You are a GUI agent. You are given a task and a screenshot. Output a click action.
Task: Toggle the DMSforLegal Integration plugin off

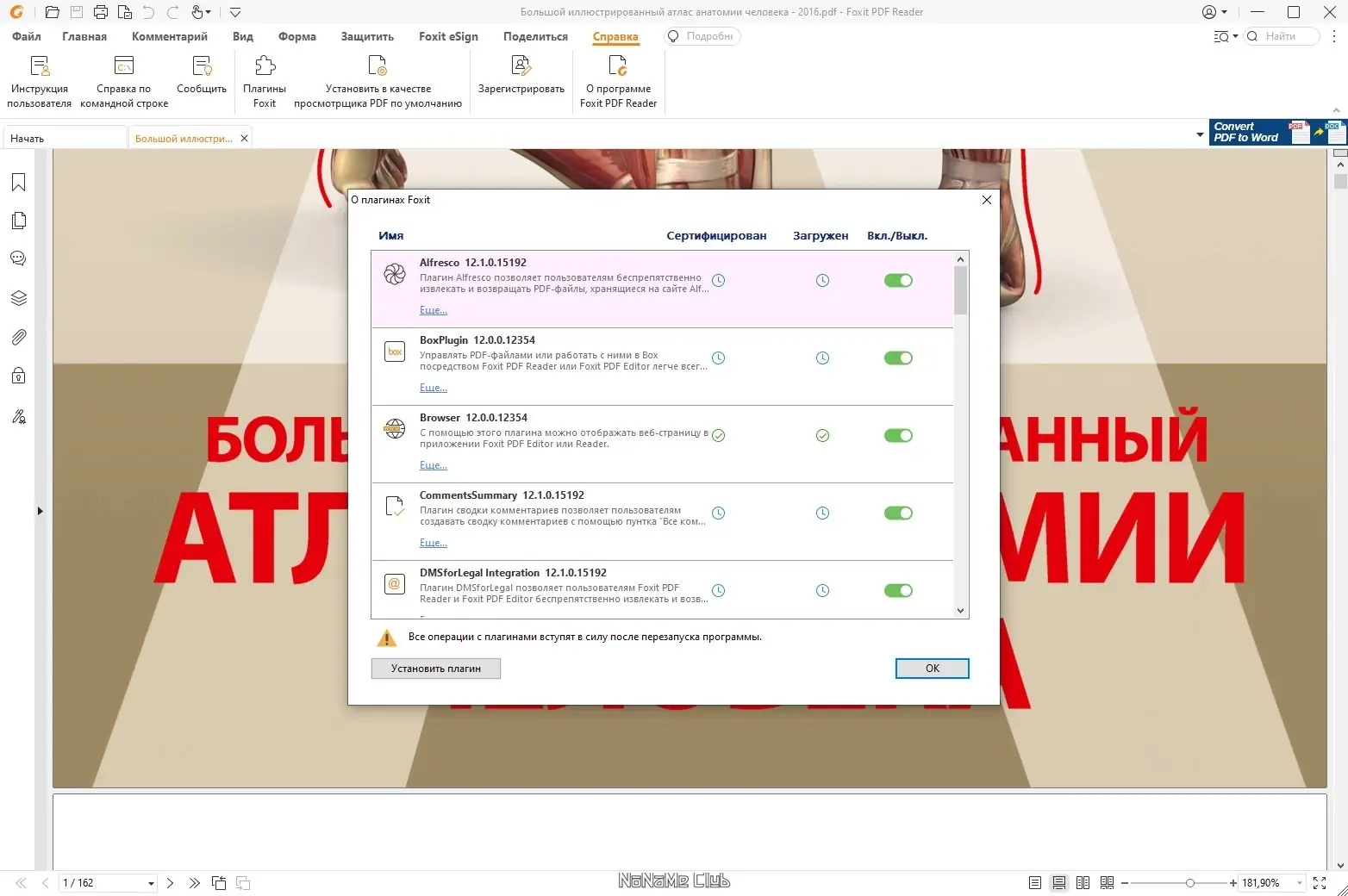[x=898, y=591]
